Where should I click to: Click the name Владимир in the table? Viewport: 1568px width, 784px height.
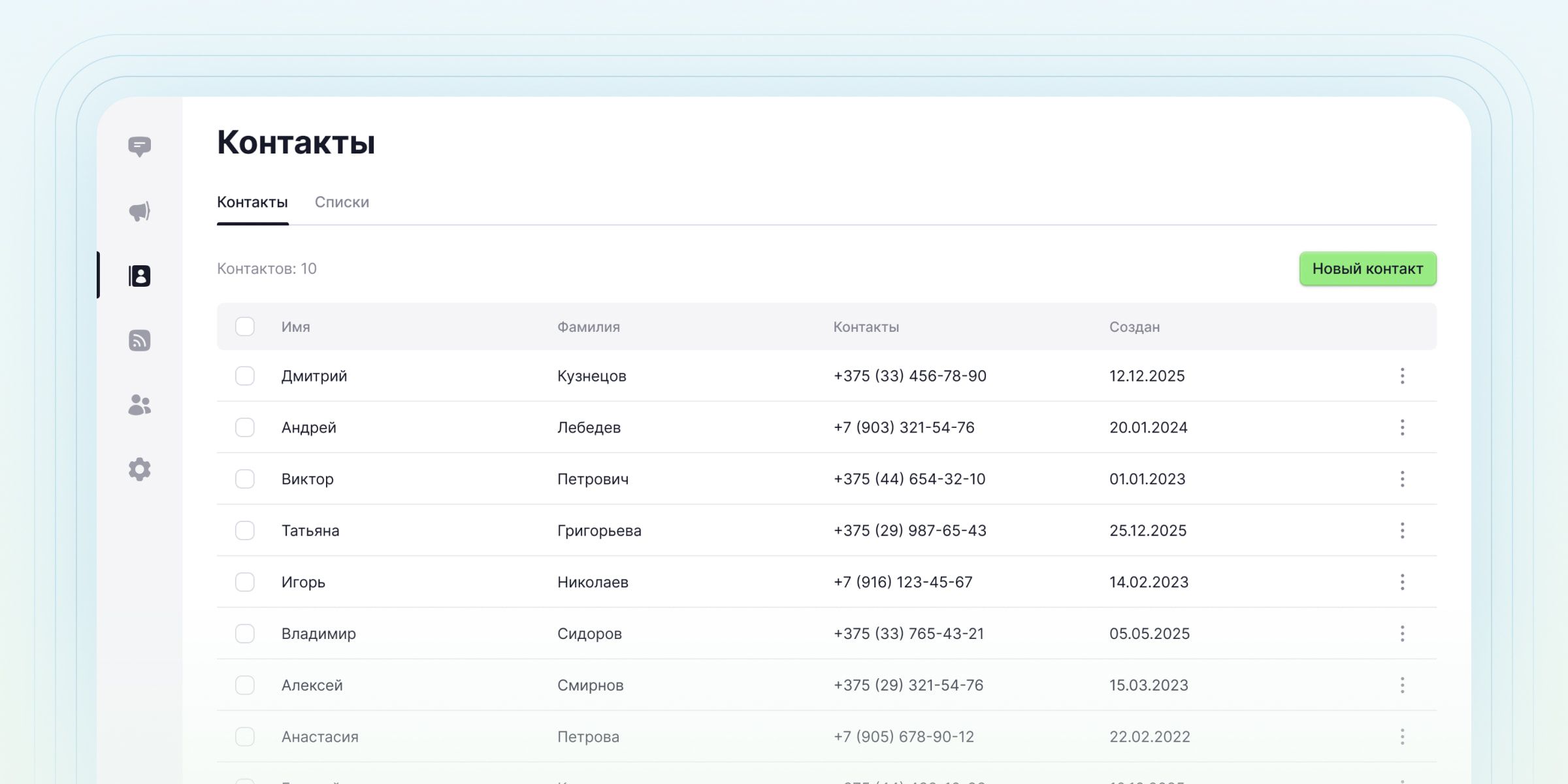(x=319, y=634)
